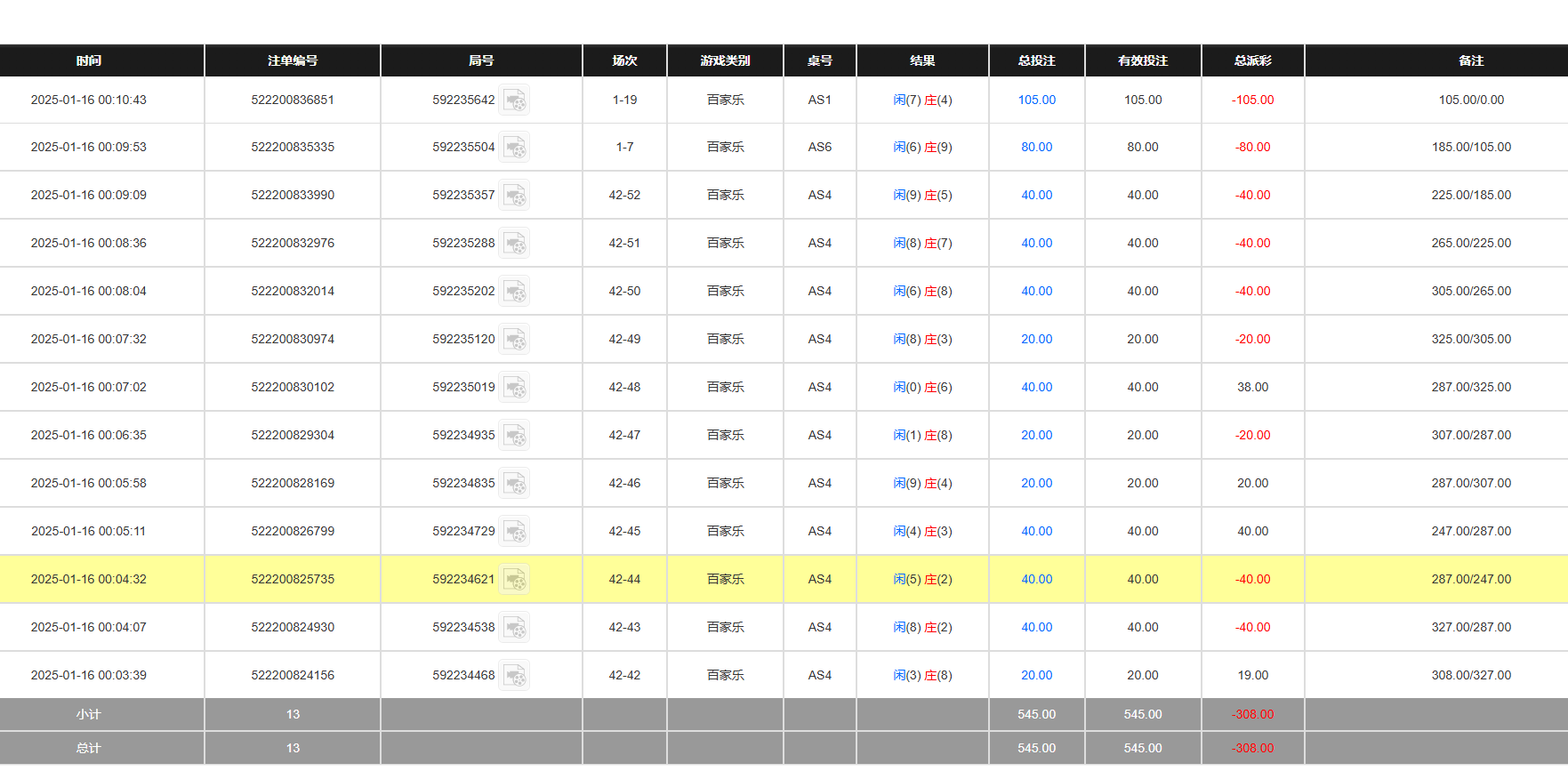Open the blue 105.00 total bet link
The height and width of the screenshot is (779, 1568).
[1036, 100]
